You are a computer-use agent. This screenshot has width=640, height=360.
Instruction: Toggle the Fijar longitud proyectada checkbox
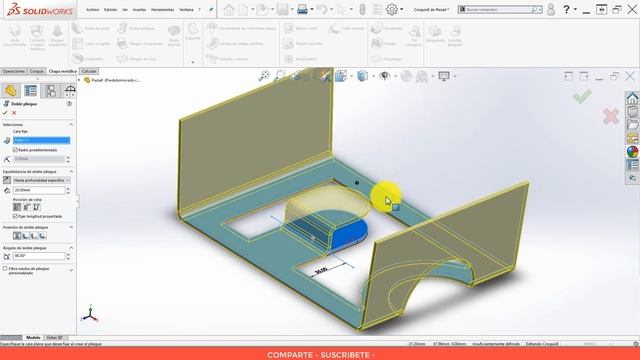click(x=15, y=216)
